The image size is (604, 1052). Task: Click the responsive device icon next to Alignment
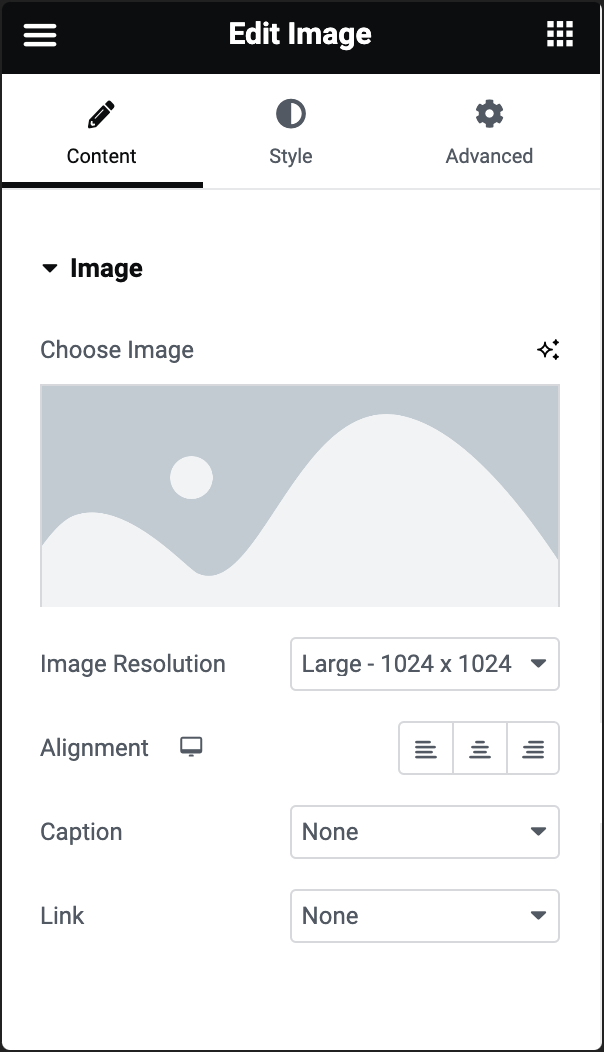click(191, 747)
